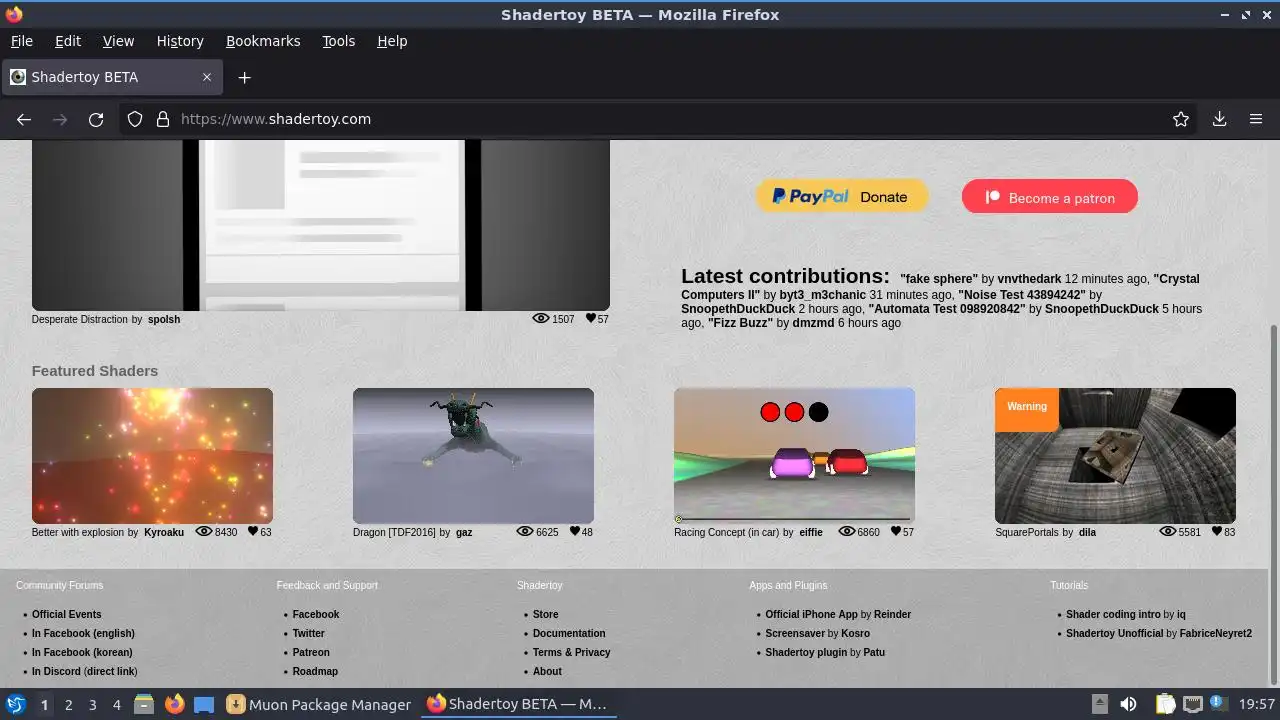Open the Edit menu
Viewport: 1280px width, 720px height.
pyautogui.click(x=68, y=41)
